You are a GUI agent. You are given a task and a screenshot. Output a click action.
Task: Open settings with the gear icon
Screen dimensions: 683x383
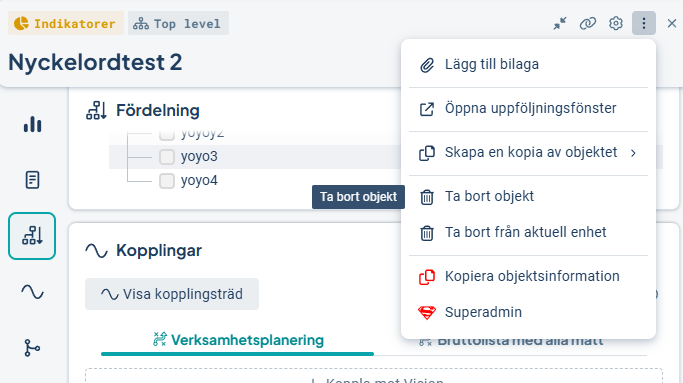[x=615, y=23]
